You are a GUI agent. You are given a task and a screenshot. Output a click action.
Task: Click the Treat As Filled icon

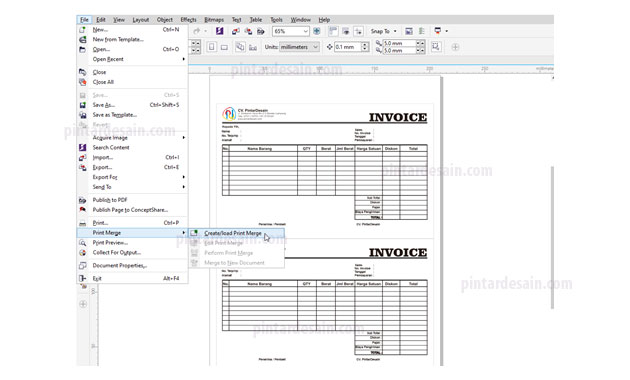(436, 47)
